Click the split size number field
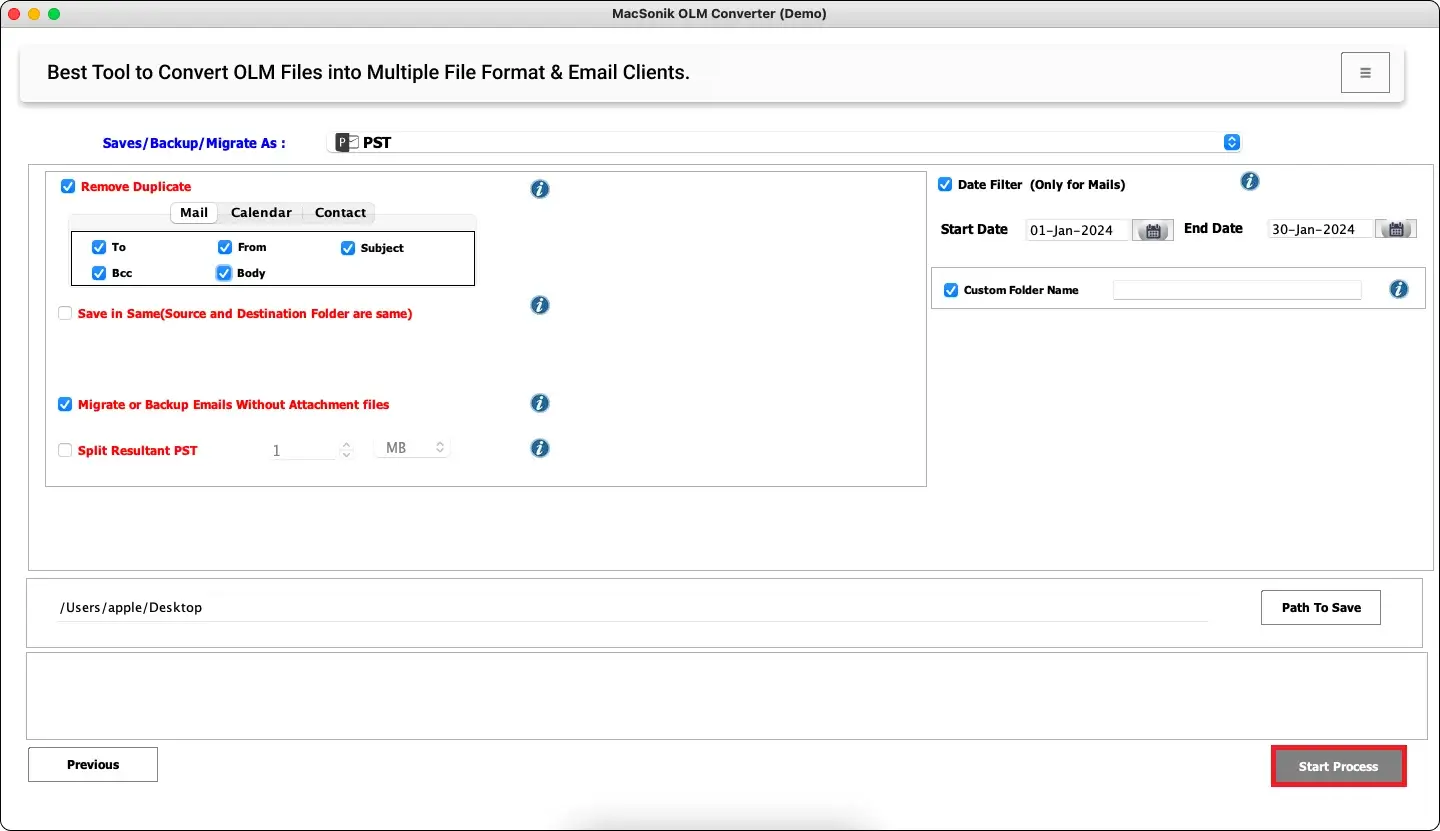 click(x=304, y=450)
